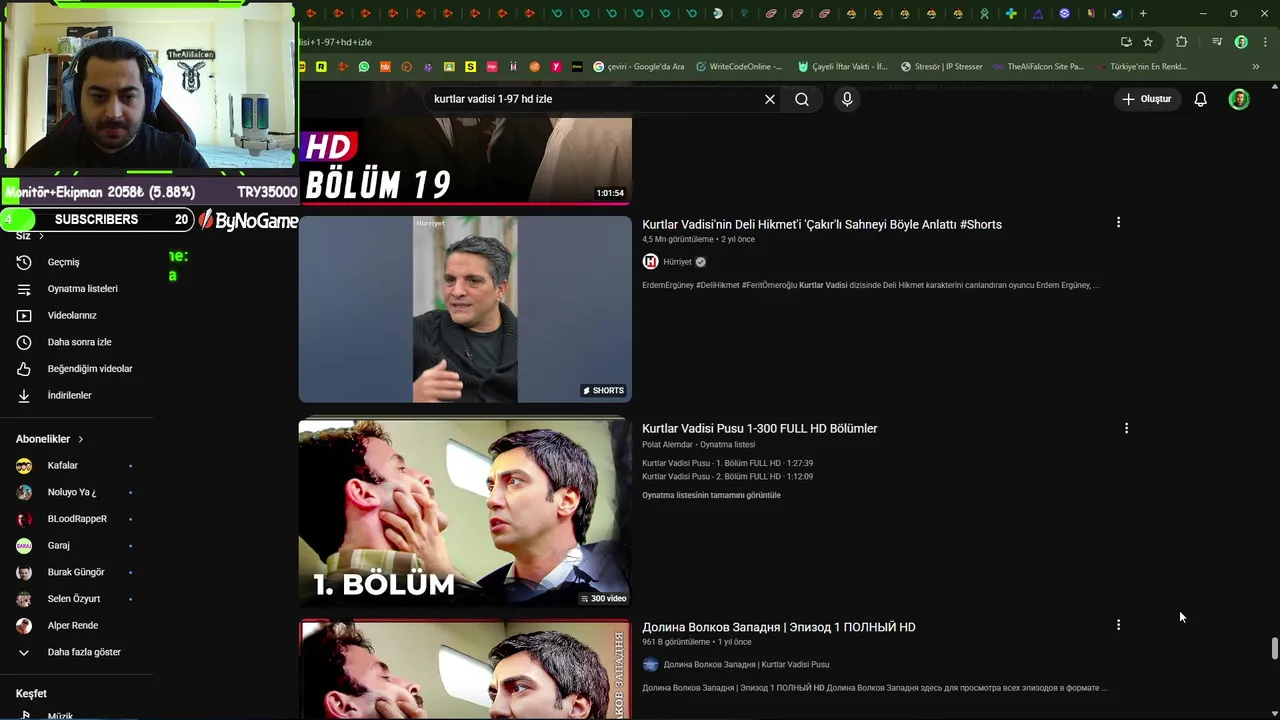Image resolution: width=1280 pixels, height=720 pixels.
Task: Clear the YouTube search box with X
Action: 770,99
